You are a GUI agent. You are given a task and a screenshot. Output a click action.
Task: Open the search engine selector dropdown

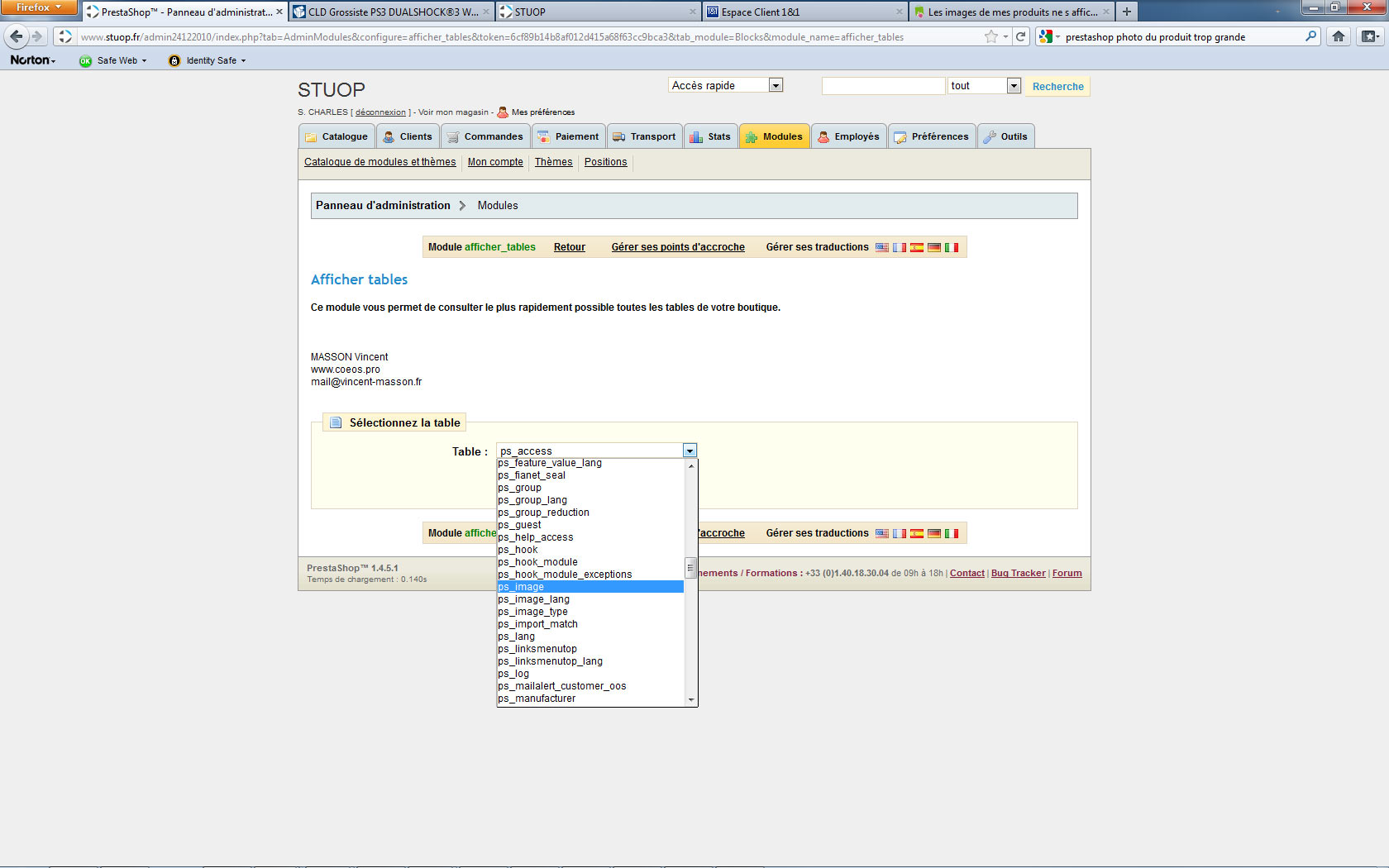(1049, 36)
